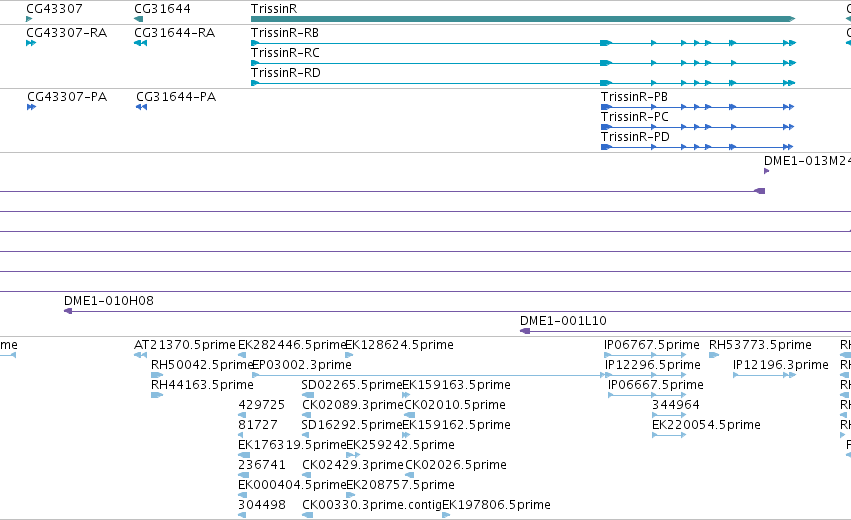Viewport: 851px width, 520px height.
Task: Open the IP12196.3prime EST label
Action: tap(781, 365)
